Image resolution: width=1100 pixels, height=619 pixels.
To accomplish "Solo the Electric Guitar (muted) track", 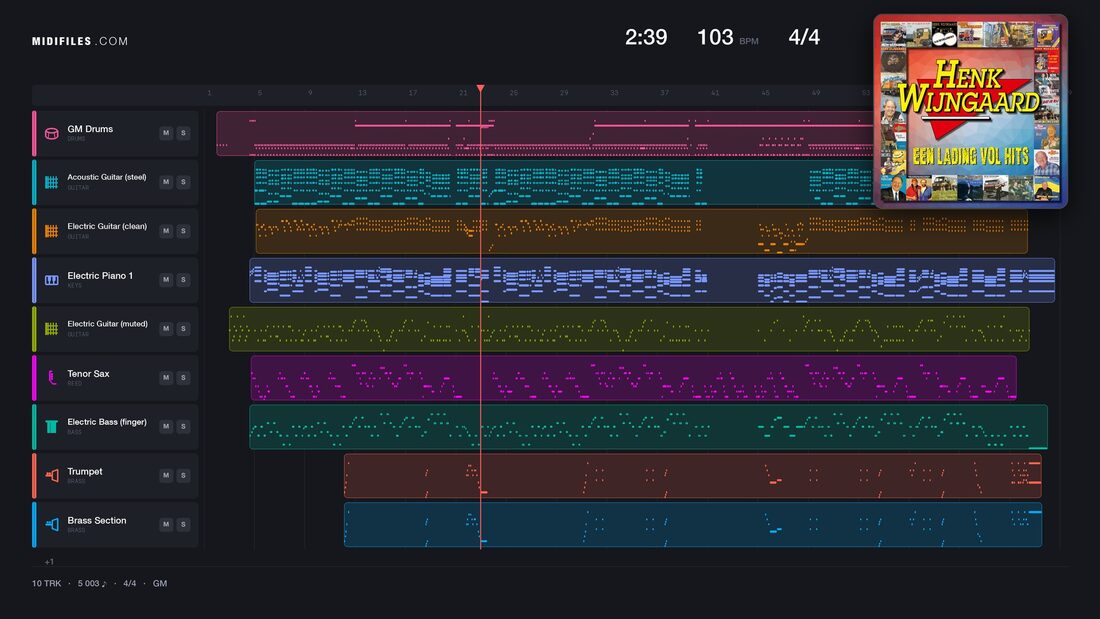I will click(x=183, y=328).
